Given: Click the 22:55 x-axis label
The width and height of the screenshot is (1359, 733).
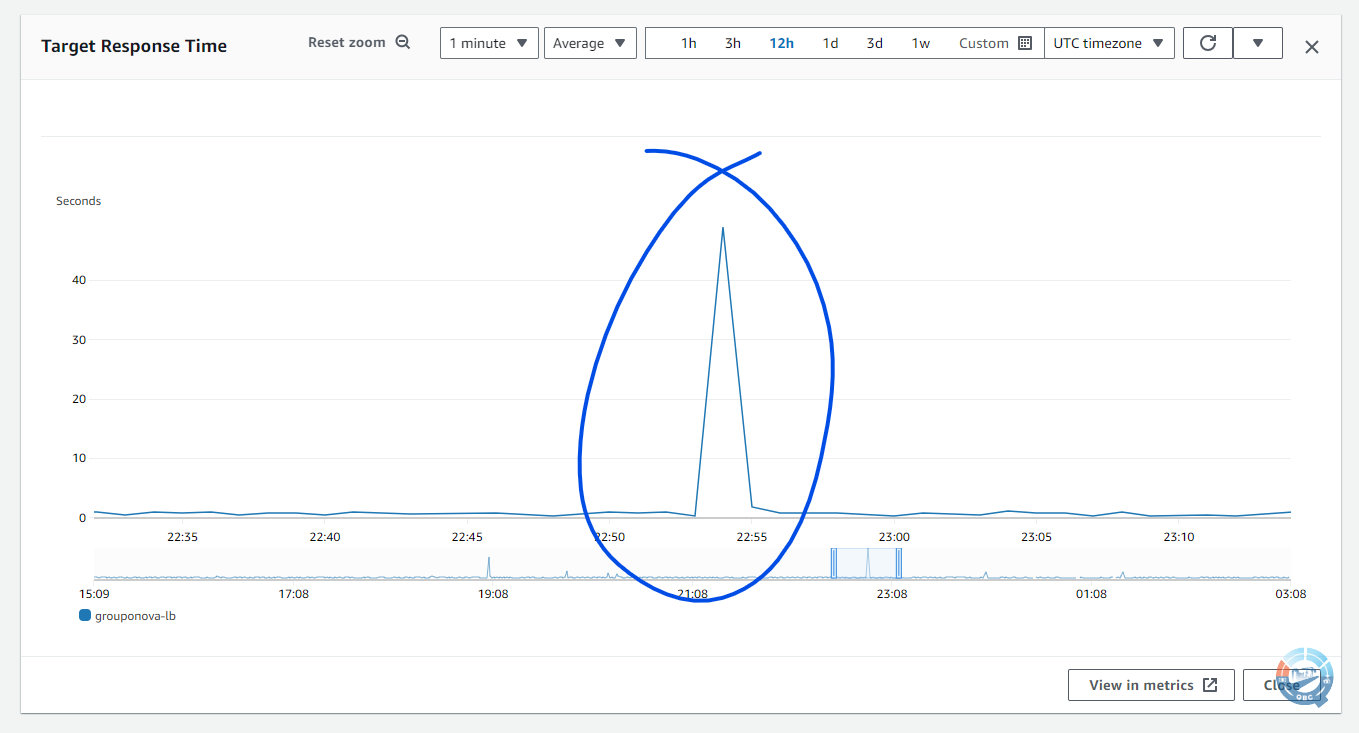Looking at the screenshot, I should tap(752, 537).
